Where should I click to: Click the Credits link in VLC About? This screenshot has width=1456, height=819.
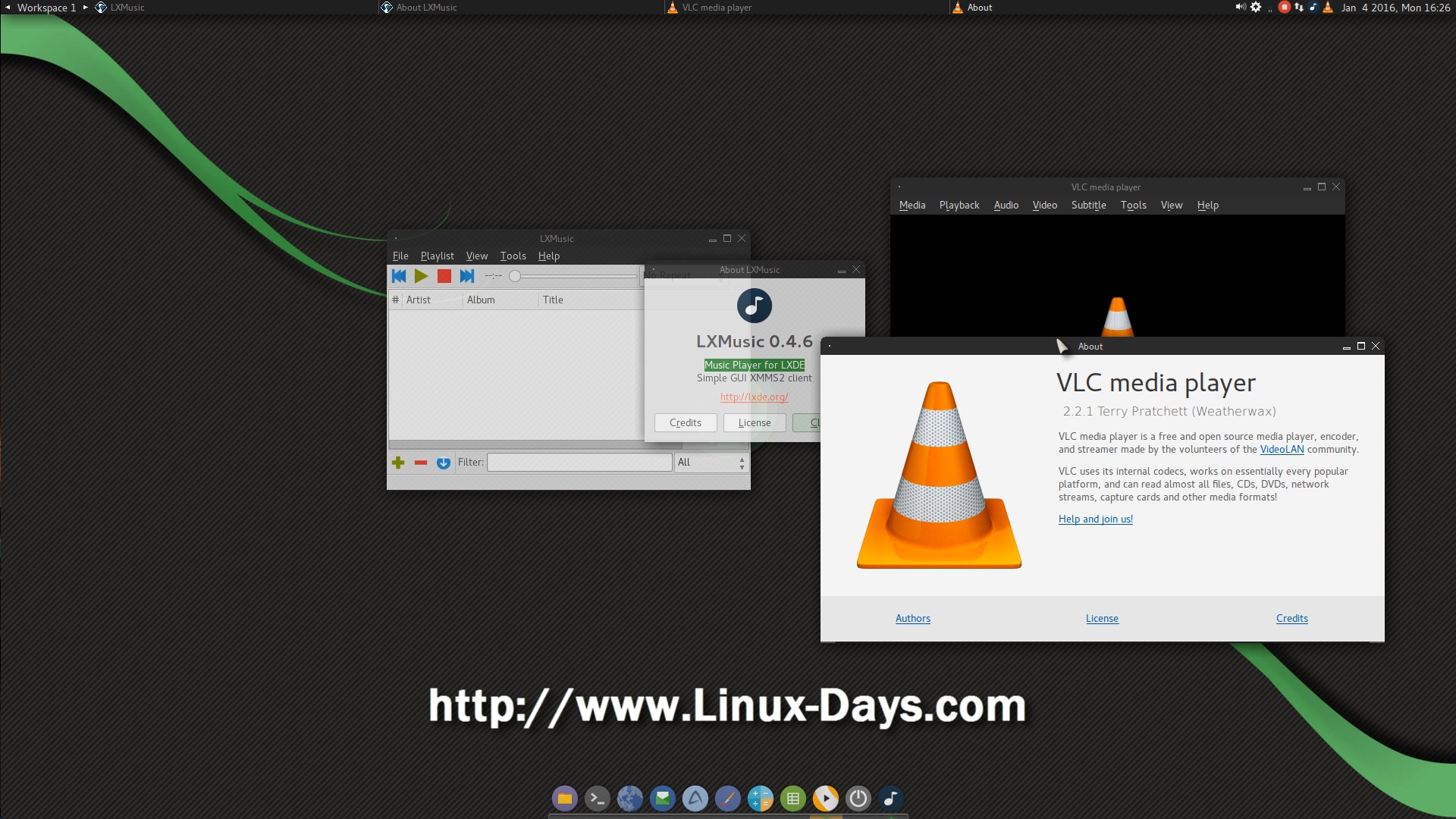coord(1292,618)
